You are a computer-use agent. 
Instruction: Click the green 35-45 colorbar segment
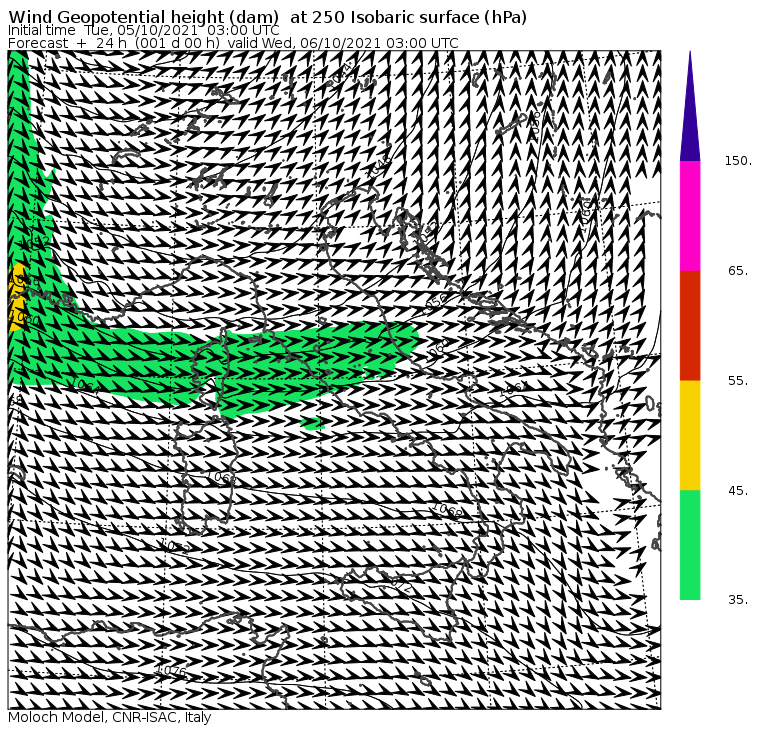point(690,545)
